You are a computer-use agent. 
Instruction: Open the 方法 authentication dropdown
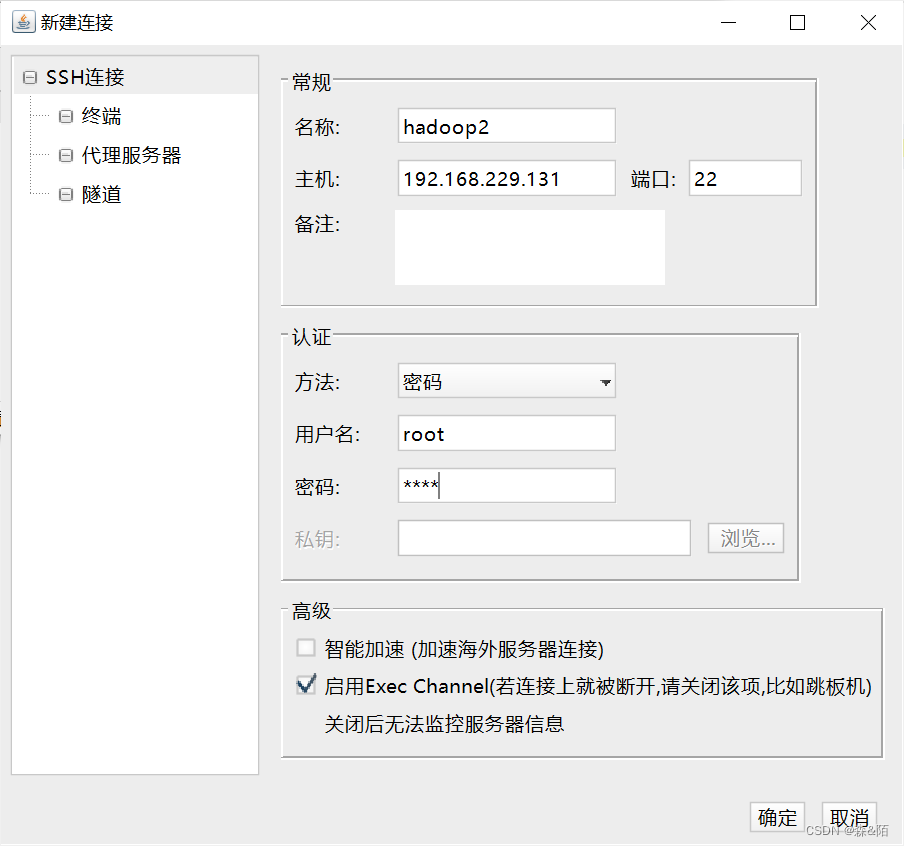click(604, 381)
